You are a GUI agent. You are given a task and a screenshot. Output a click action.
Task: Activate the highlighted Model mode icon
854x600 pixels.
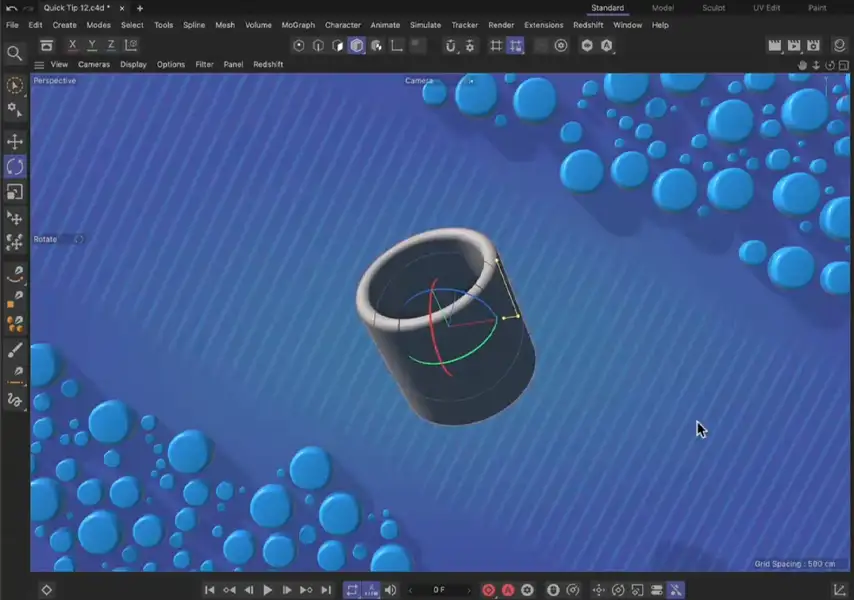tap(355, 45)
